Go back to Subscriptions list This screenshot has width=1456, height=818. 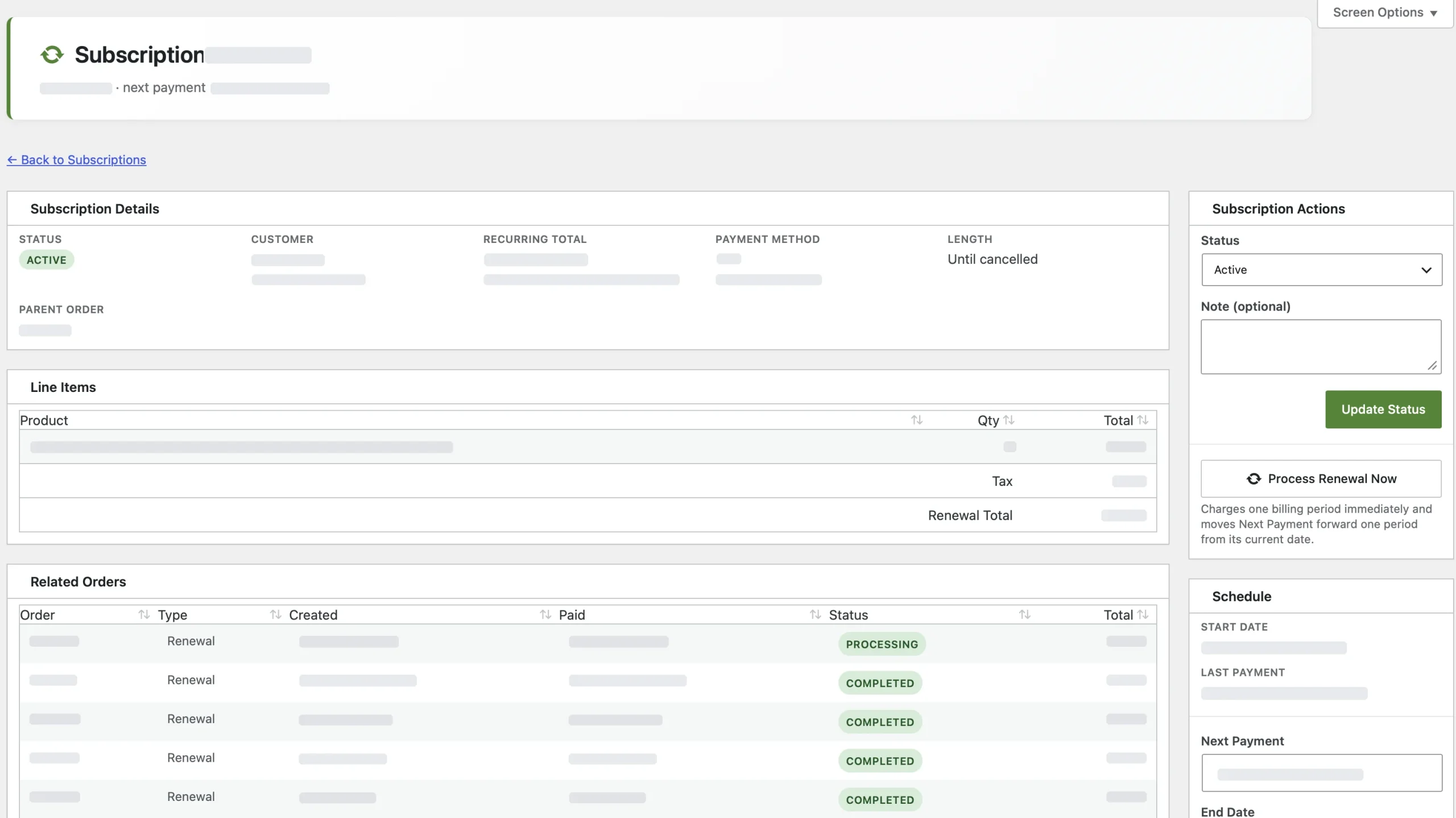click(76, 160)
